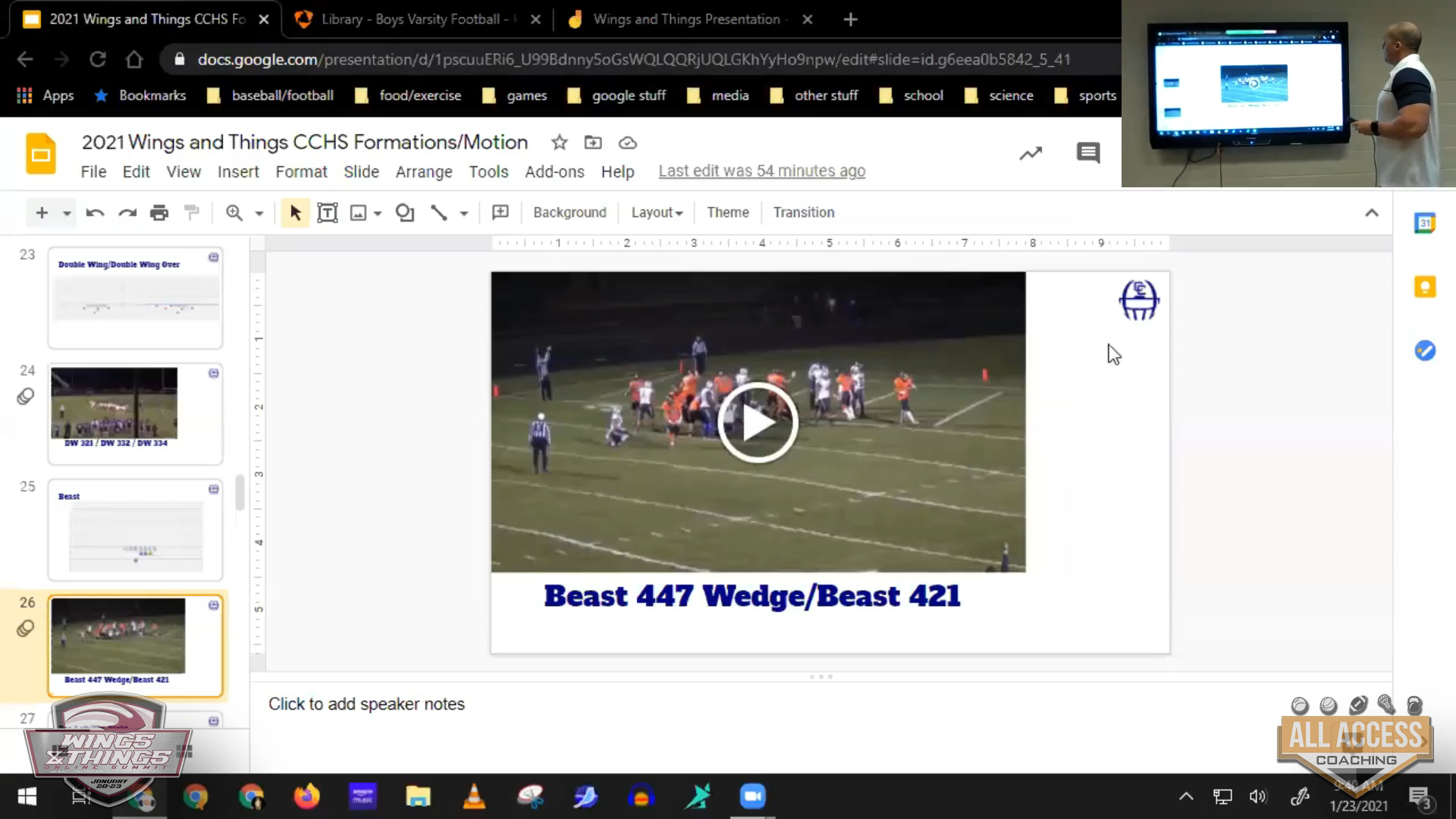Open comment history icon
The image size is (1456, 819).
(x=1088, y=153)
